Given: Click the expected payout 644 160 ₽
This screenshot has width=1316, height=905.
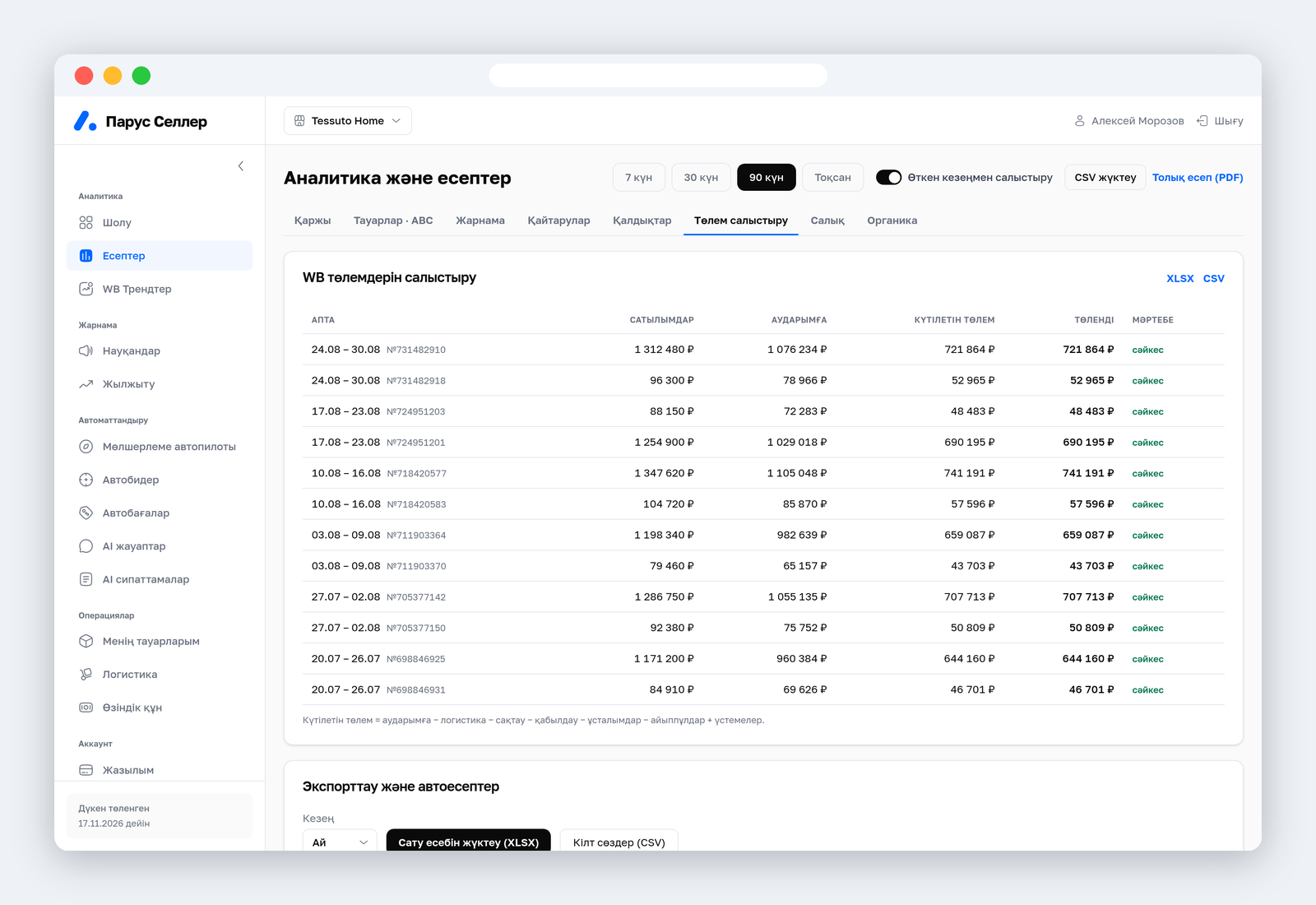Looking at the screenshot, I should pyautogui.click(x=969, y=659).
